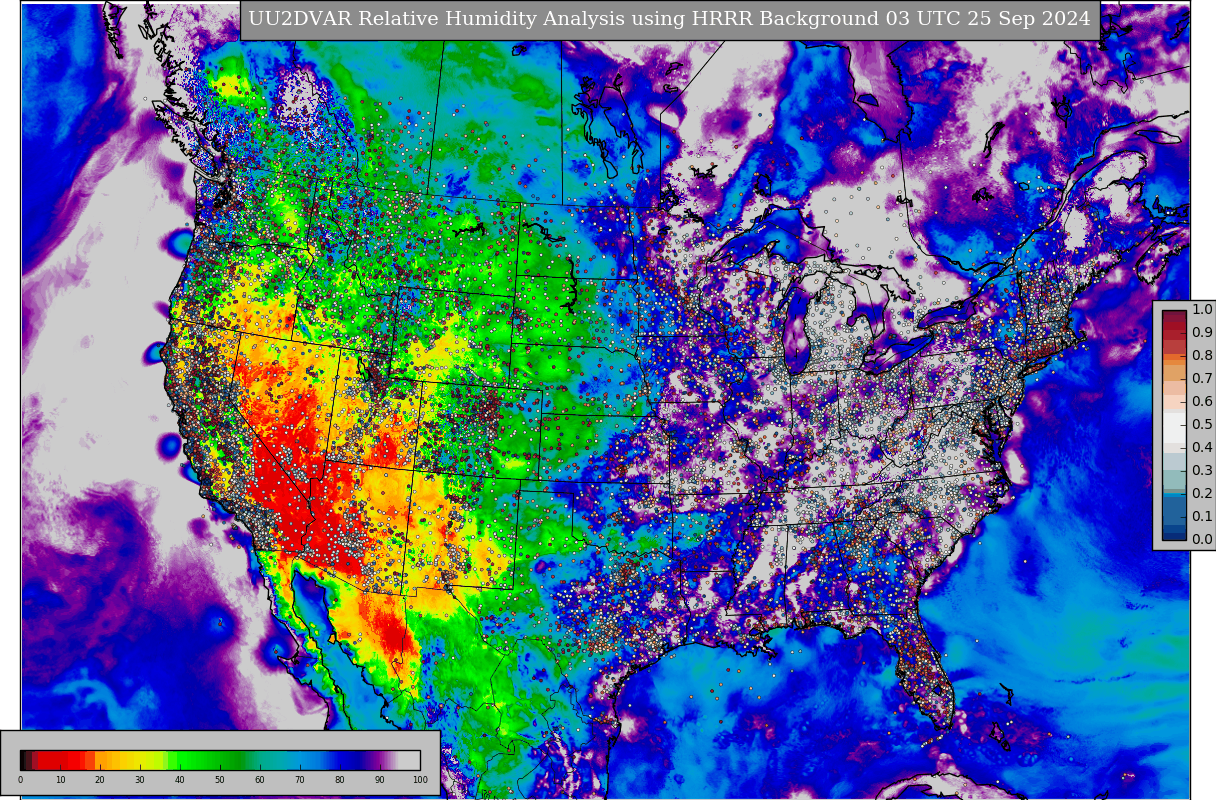Click the 0.8 label on right colorbar
Screen dimensions: 1216x800
1202,355
